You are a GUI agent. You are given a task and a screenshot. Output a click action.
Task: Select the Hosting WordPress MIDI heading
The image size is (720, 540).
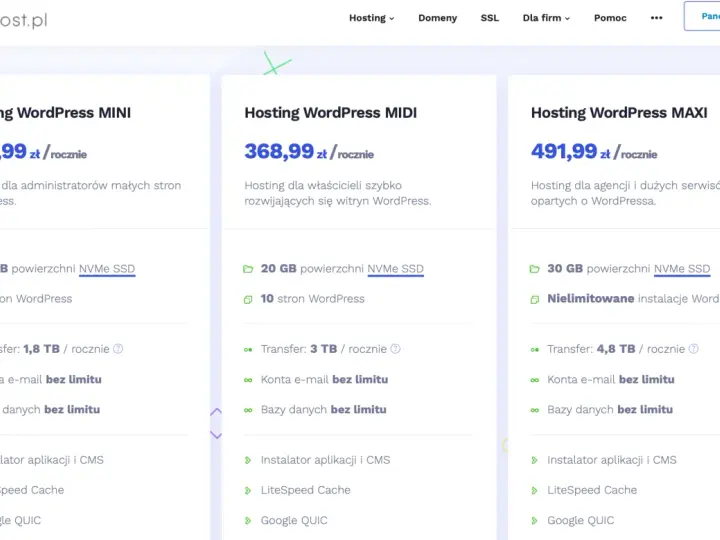(x=331, y=113)
